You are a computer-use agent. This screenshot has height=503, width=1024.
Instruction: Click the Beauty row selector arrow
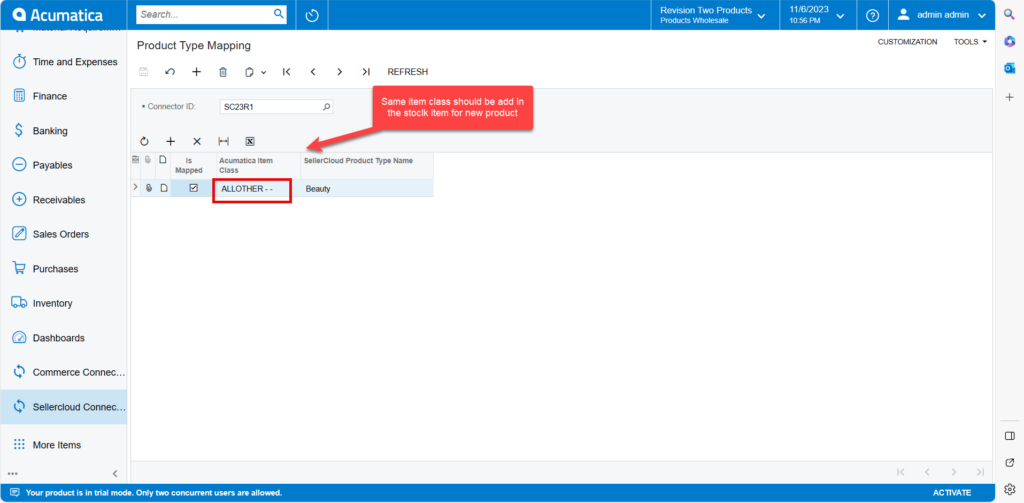coord(135,187)
